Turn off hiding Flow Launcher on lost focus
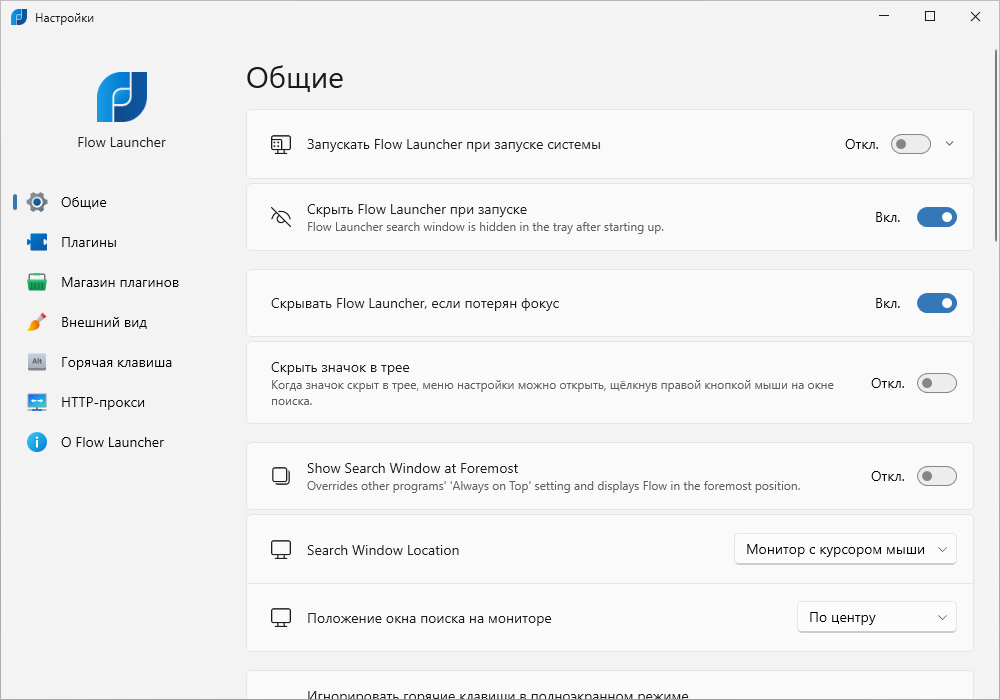Image resolution: width=1000 pixels, height=700 pixels. click(x=937, y=303)
